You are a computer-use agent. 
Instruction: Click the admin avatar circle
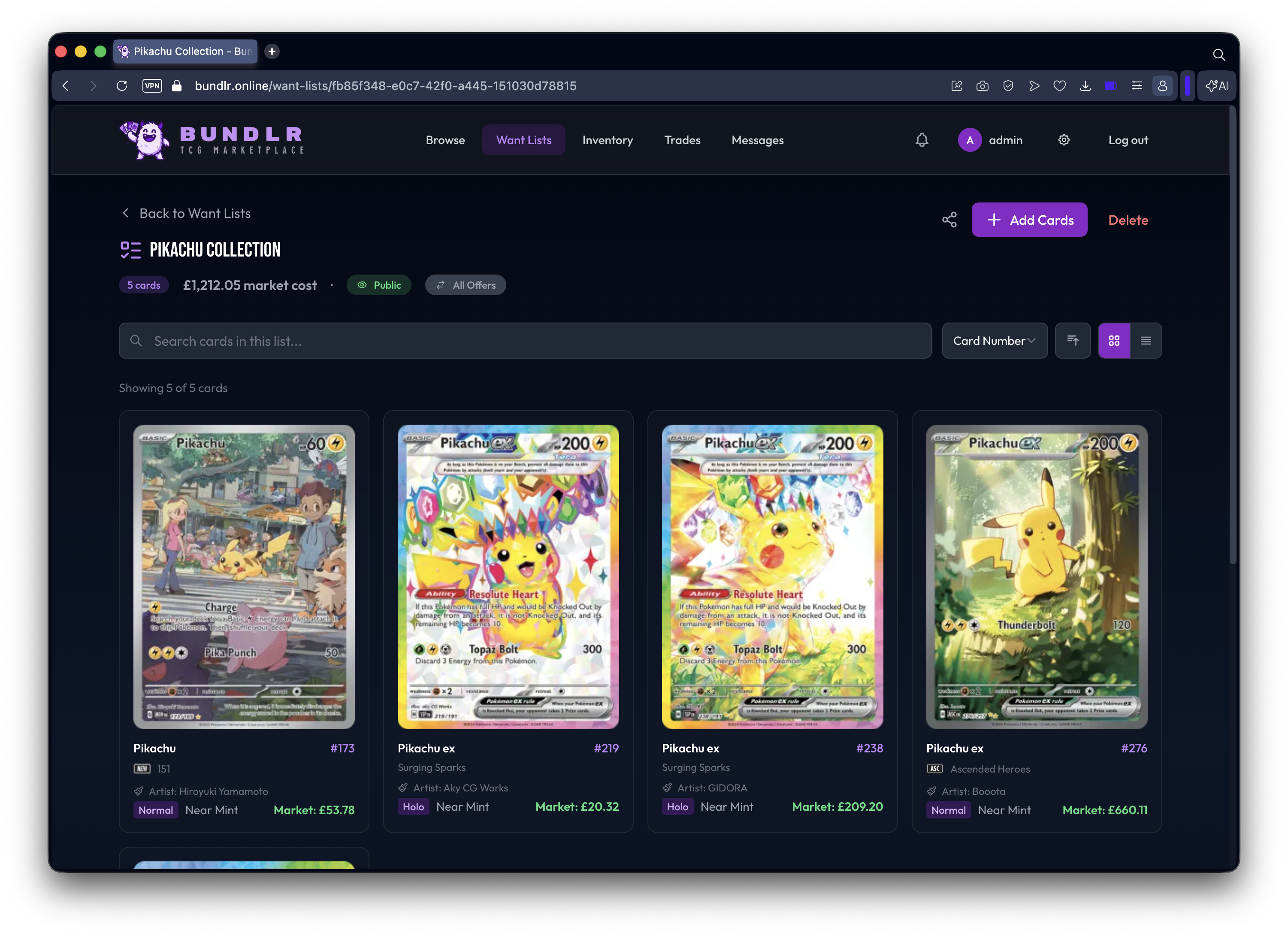pyautogui.click(x=970, y=140)
